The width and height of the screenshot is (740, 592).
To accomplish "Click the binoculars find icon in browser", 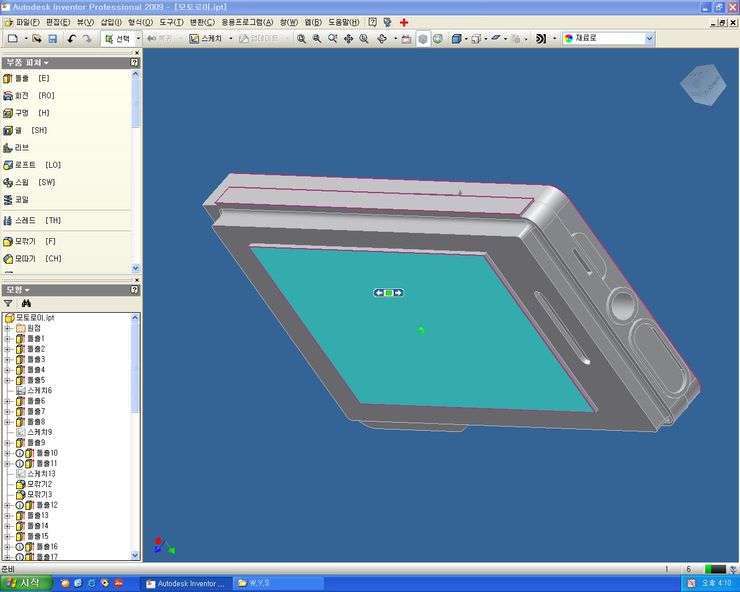I will point(27,303).
